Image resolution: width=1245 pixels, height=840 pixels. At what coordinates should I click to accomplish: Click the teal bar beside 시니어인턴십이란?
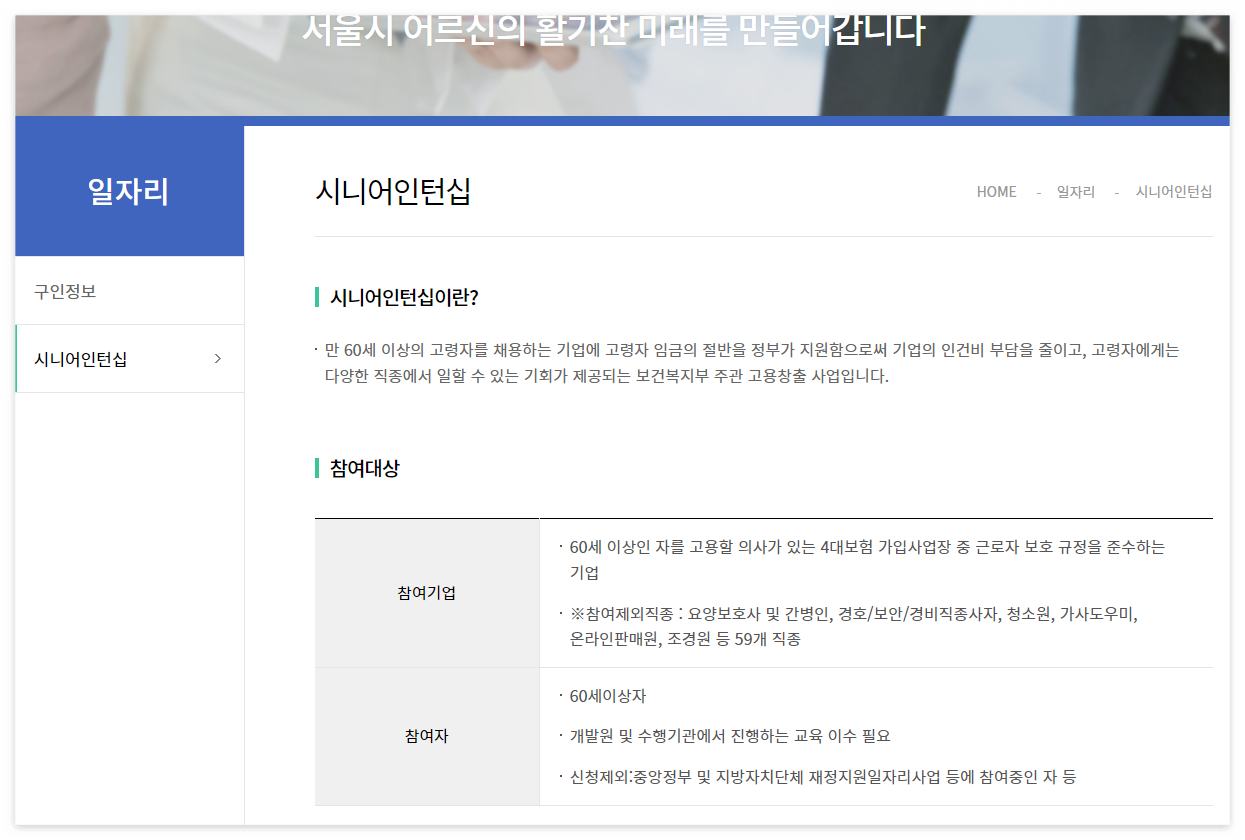pyautogui.click(x=318, y=294)
